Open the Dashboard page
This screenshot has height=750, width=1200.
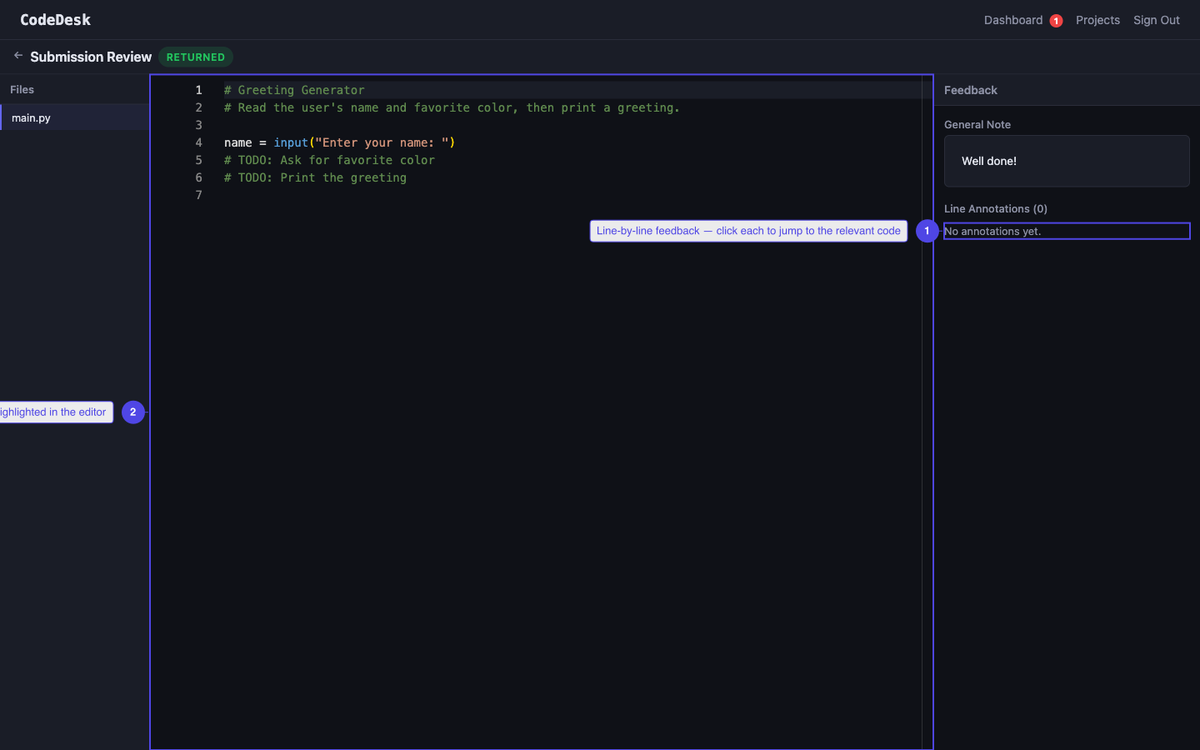(1013, 20)
